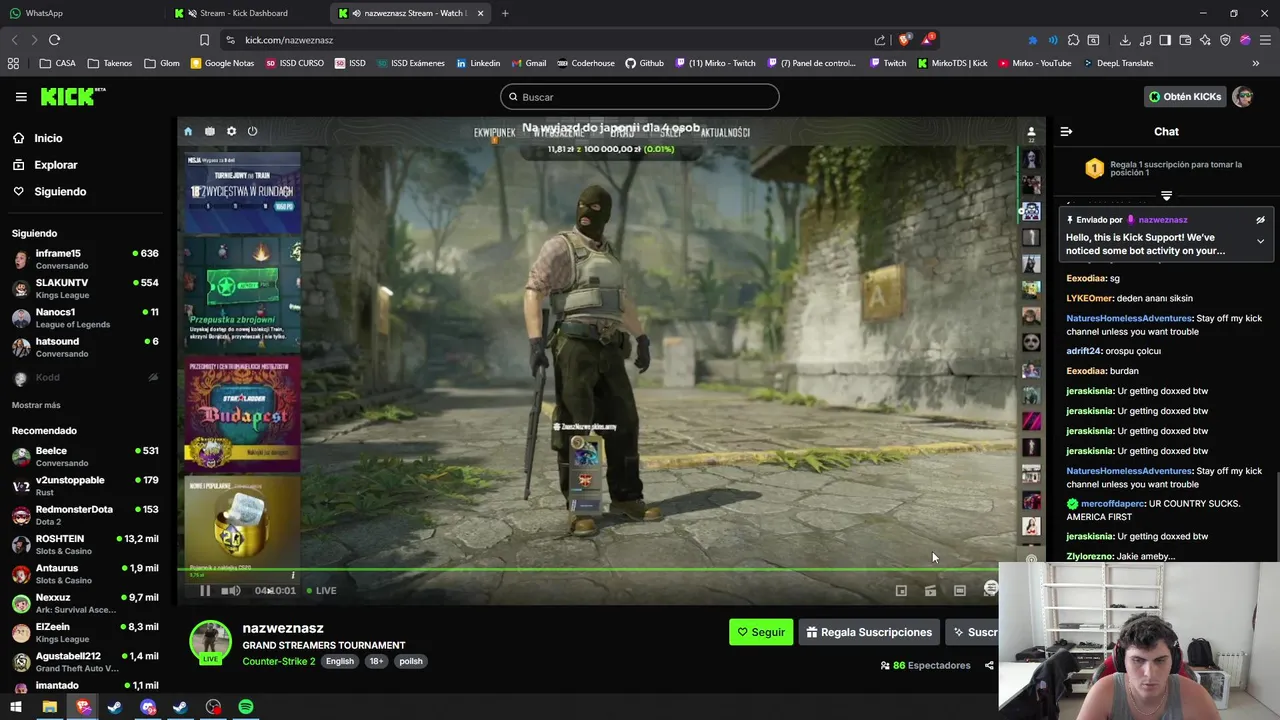The image size is (1280, 720).
Task: Reload the page
Action: [55, 40]
